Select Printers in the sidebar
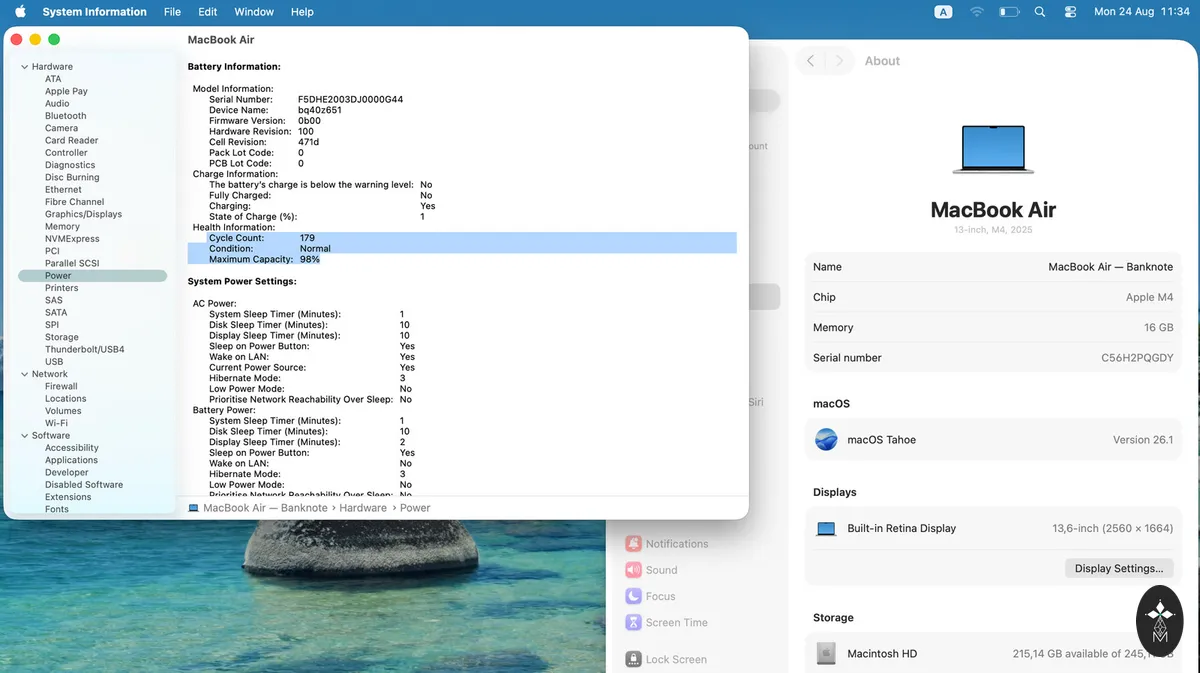This screenshot has height=673, width=1200. pyautogui.click(x=61, y=288)
